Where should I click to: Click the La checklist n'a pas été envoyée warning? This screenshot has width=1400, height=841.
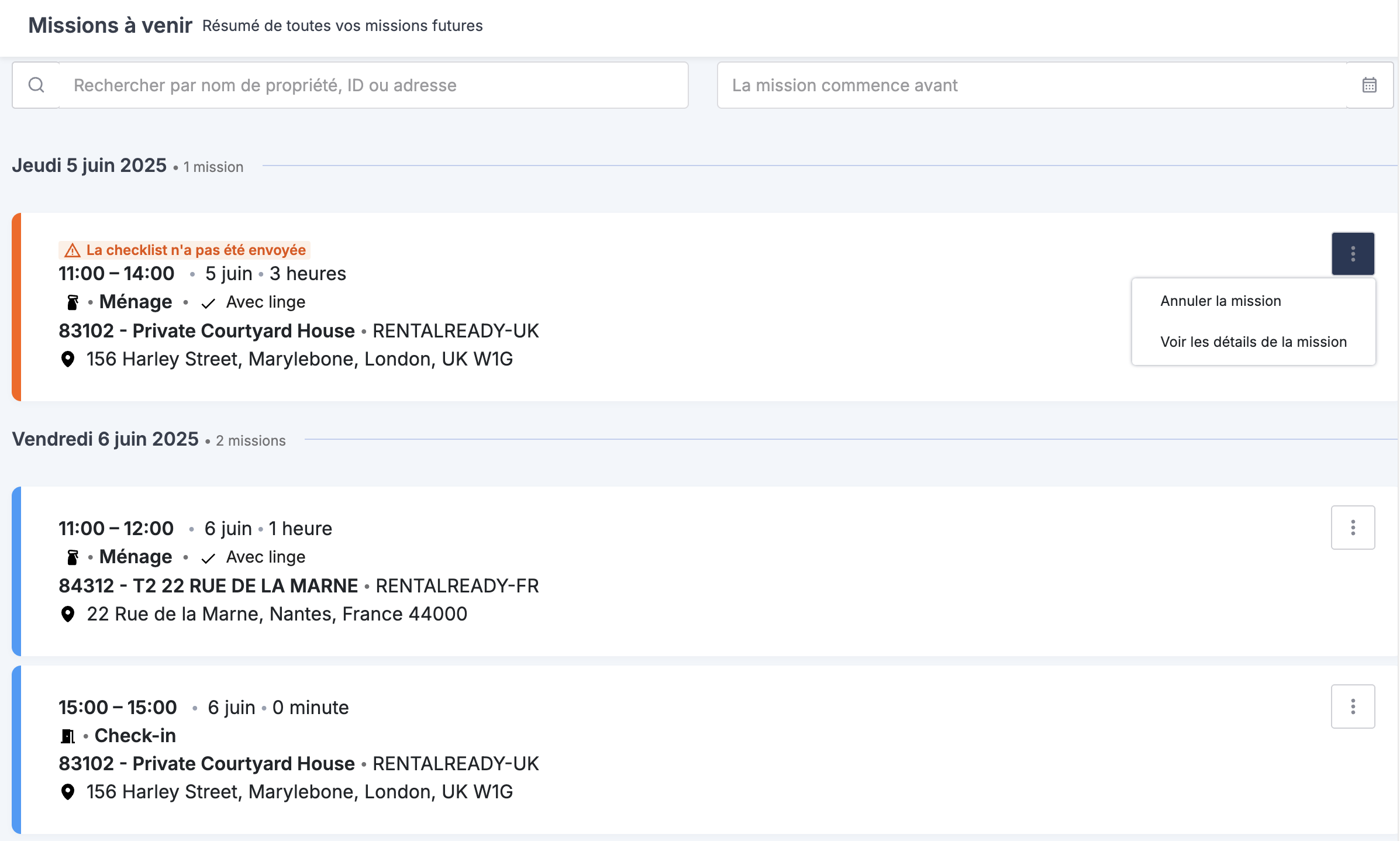coord(184,250)
